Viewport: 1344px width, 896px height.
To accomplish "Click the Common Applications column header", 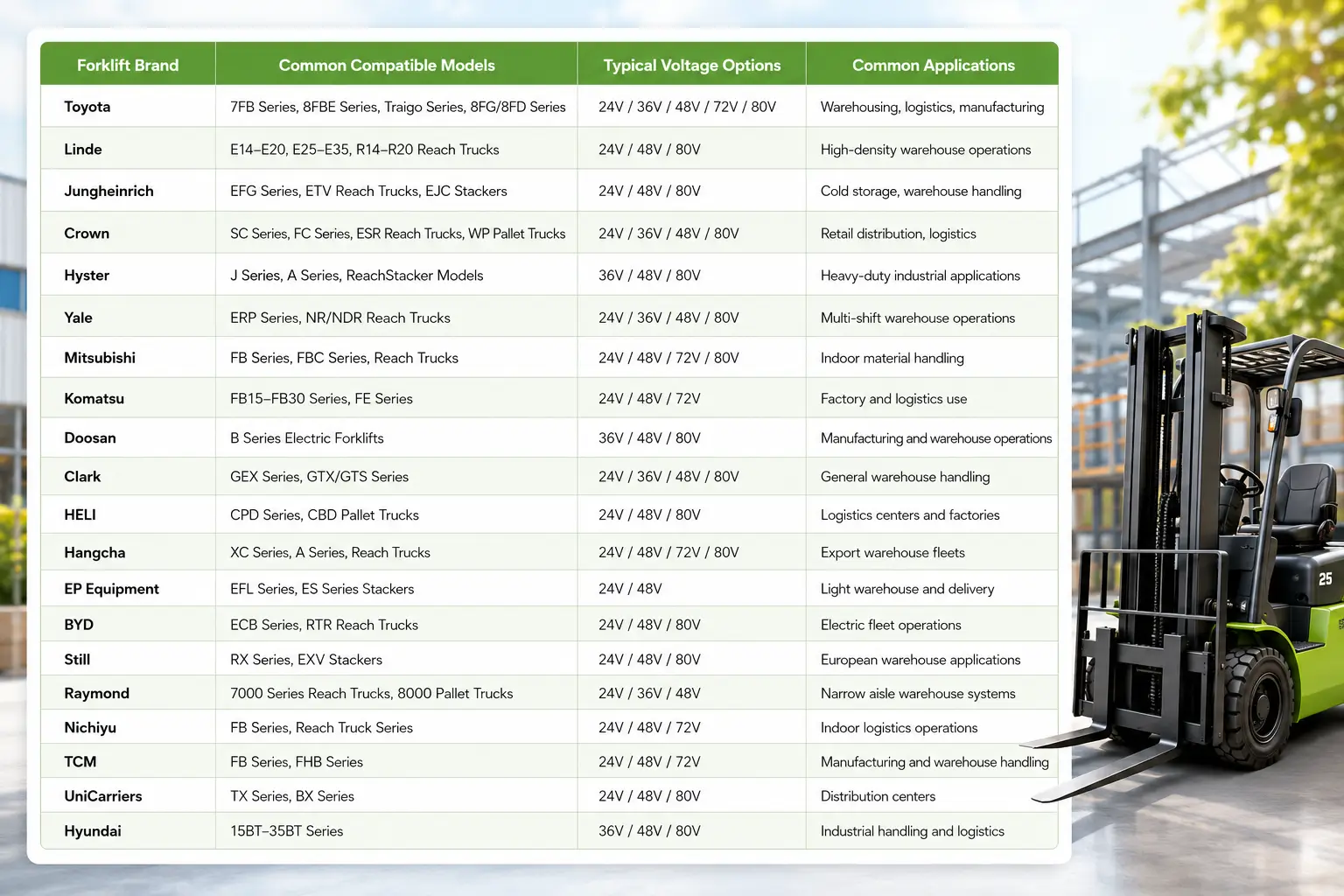I will 932,65.
